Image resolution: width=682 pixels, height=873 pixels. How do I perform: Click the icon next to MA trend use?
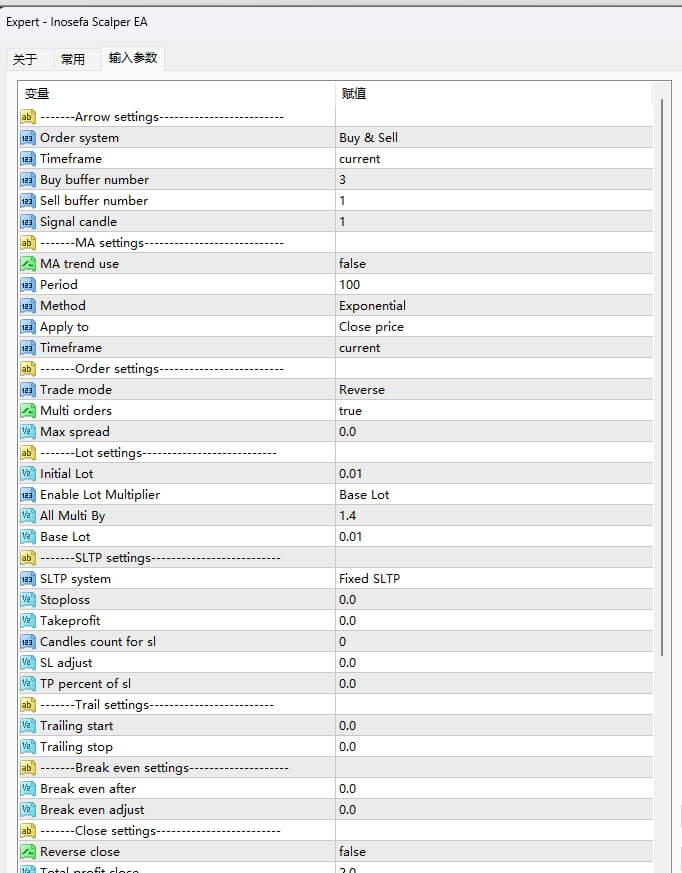pos(27,264)
